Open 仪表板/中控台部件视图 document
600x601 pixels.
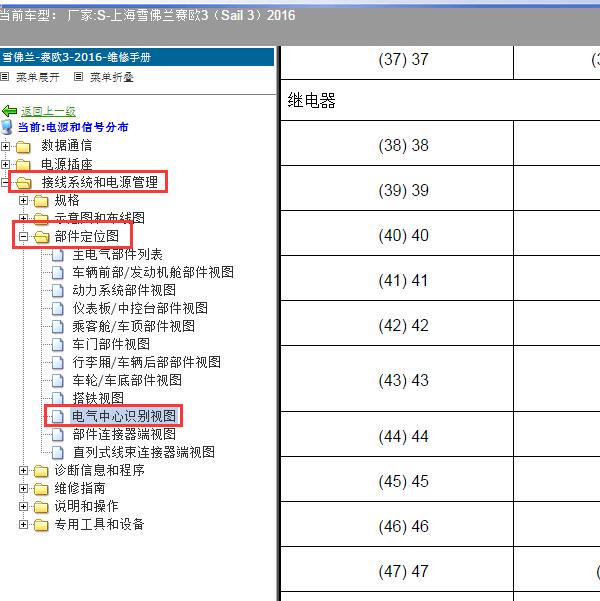[140, 308]
